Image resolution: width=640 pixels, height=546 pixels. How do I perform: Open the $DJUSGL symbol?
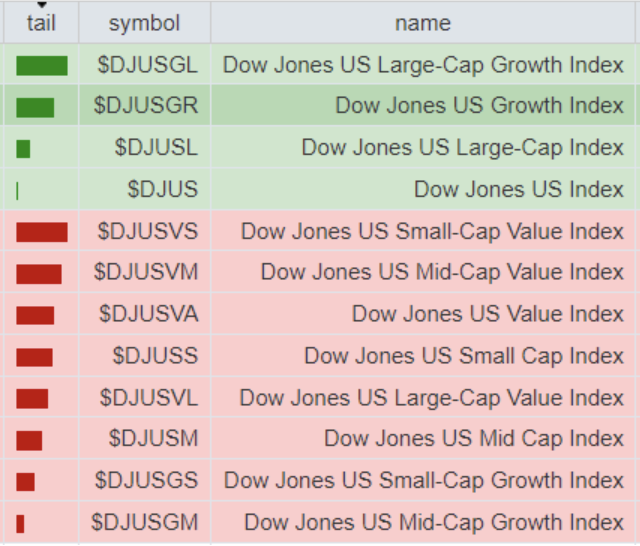coord(148,65)
